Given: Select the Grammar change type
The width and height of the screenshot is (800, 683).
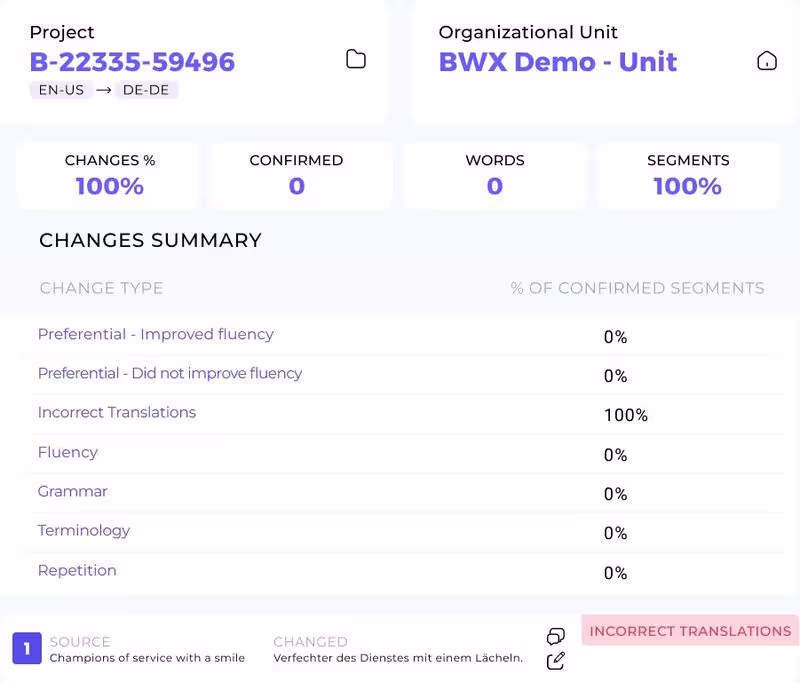Looking at the screenshot, I should pos(72,491).
